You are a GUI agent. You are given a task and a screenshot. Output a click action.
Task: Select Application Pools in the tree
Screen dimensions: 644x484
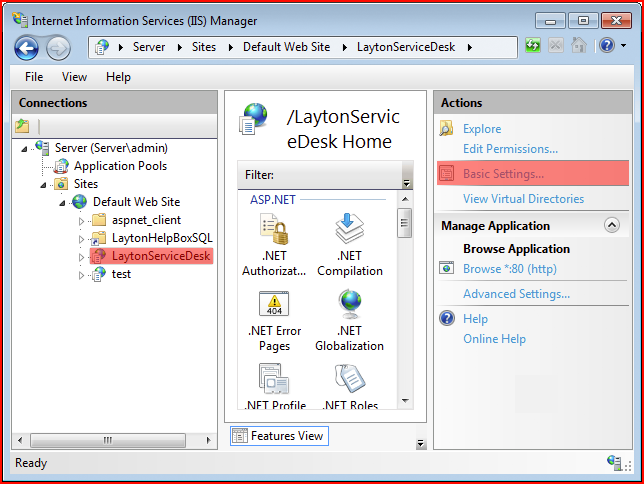120,166
